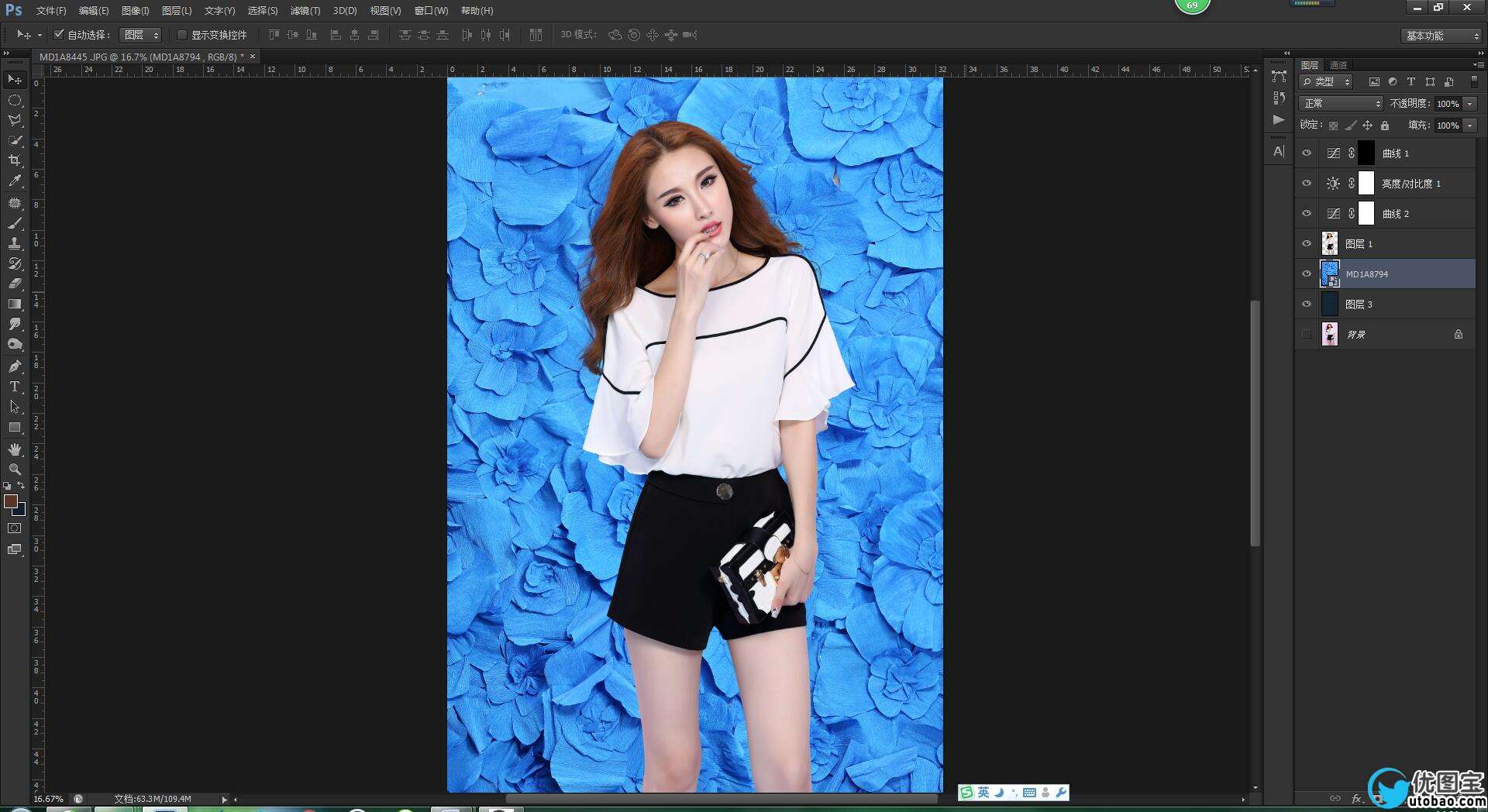Viewport: 1488px width, 812px height.
Task: Switch to the 通道 tab
Action: tap(1338, 65)
